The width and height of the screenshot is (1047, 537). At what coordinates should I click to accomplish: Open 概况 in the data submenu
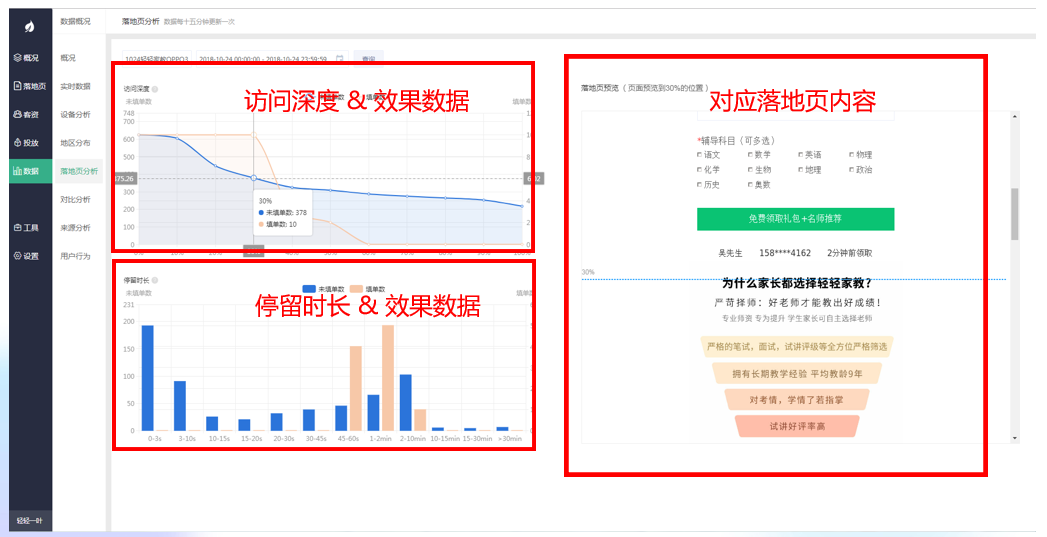tap(68, 58)
